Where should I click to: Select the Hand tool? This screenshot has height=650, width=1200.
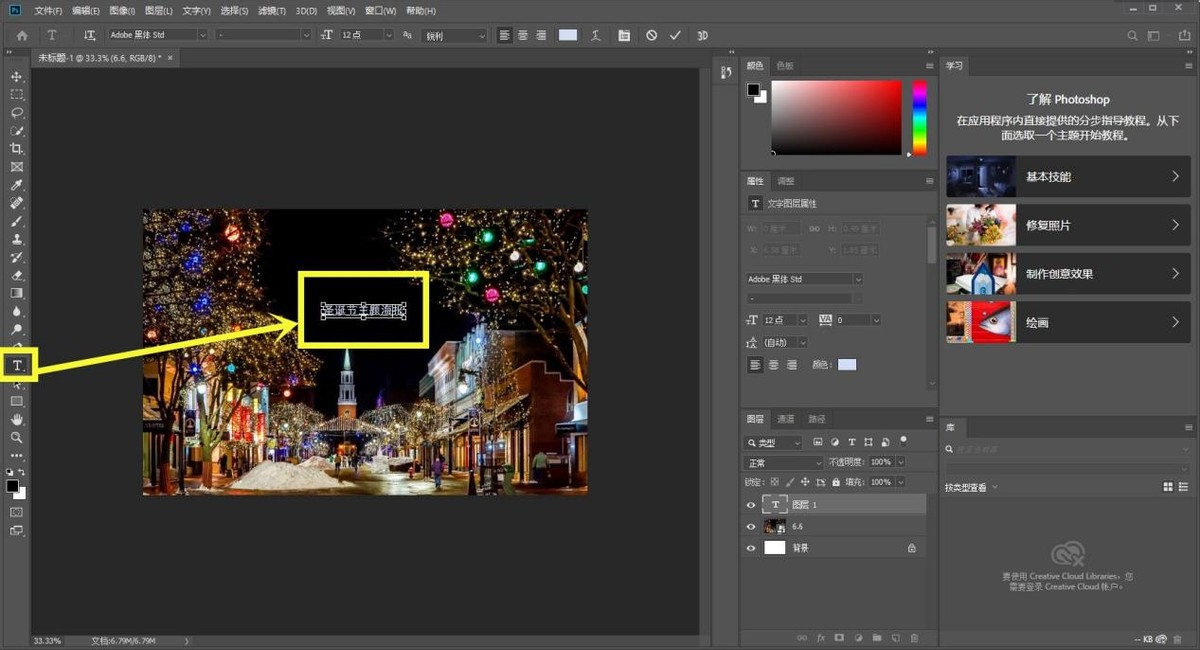point(16,419)
